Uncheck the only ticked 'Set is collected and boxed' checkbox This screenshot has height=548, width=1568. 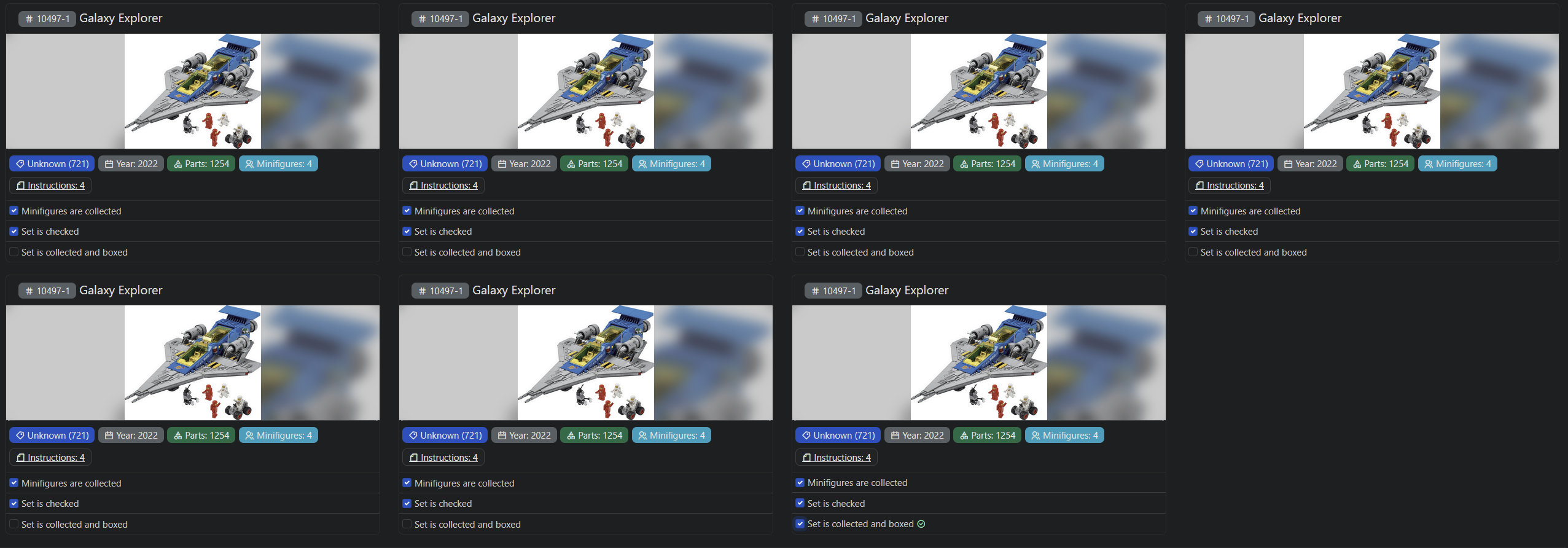pos(800,524)
